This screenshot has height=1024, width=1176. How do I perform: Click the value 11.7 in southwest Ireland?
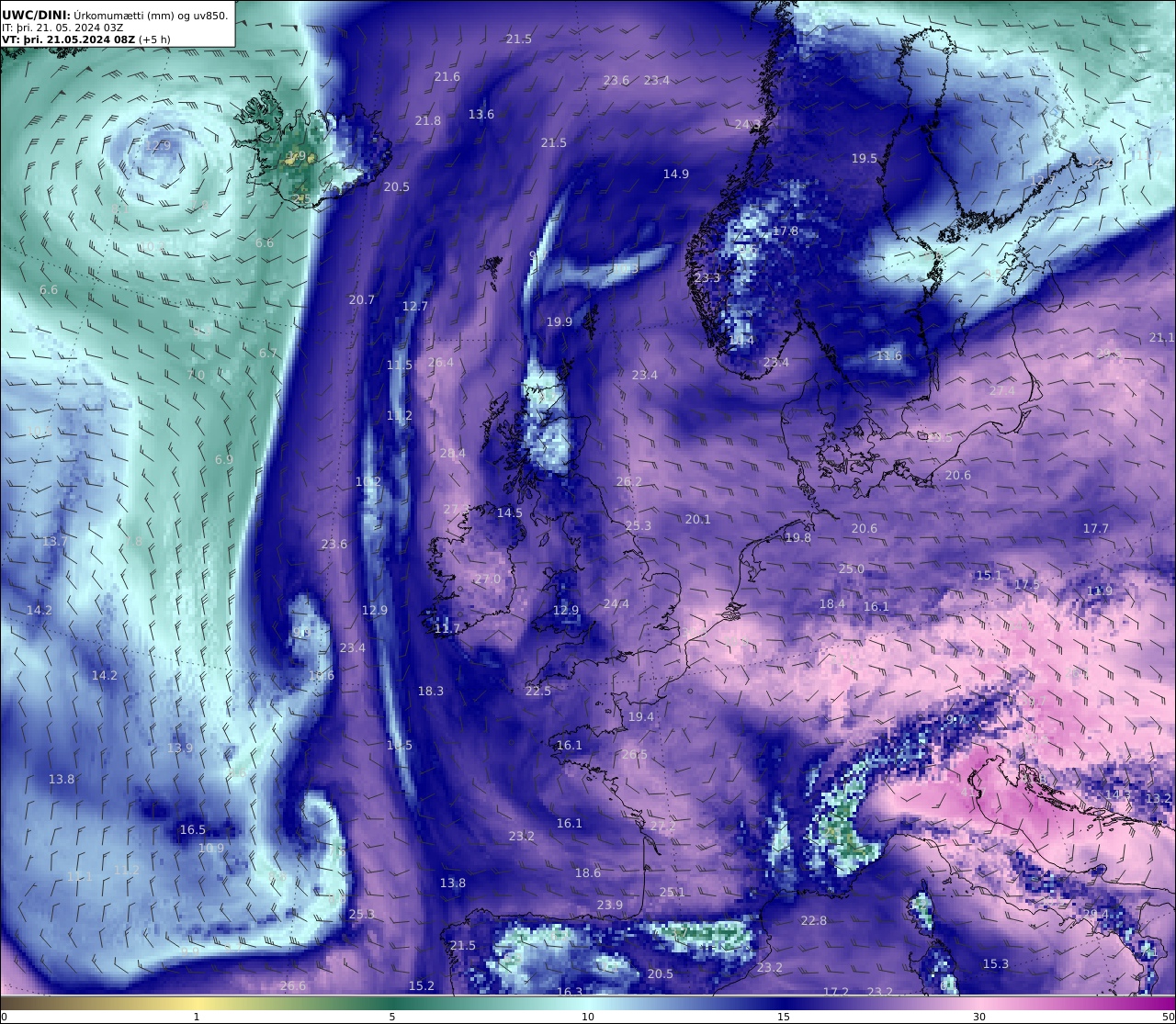[x=447, y=629]
